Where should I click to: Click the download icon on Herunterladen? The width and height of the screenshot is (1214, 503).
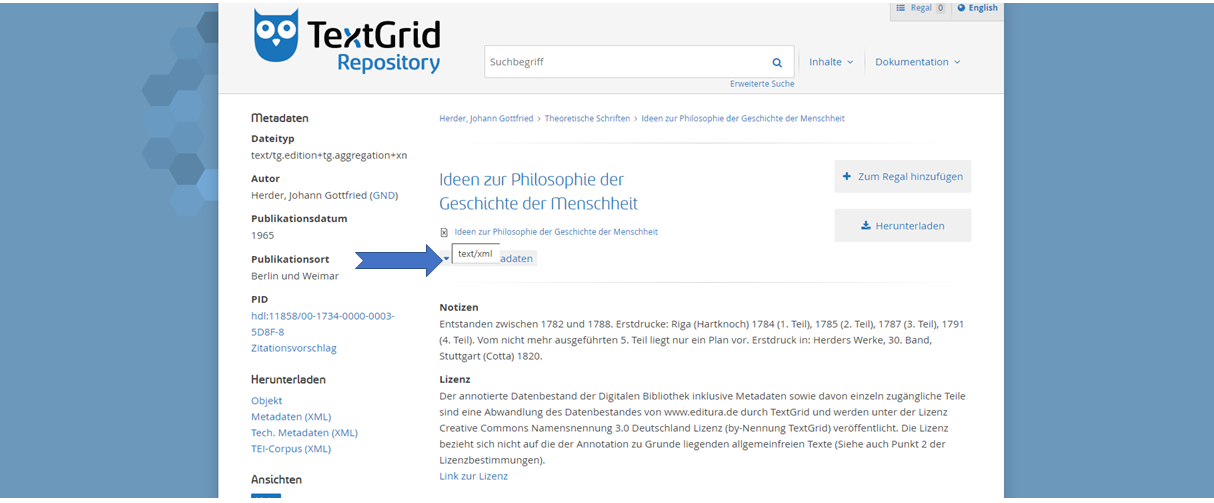(x=865, y=226)
